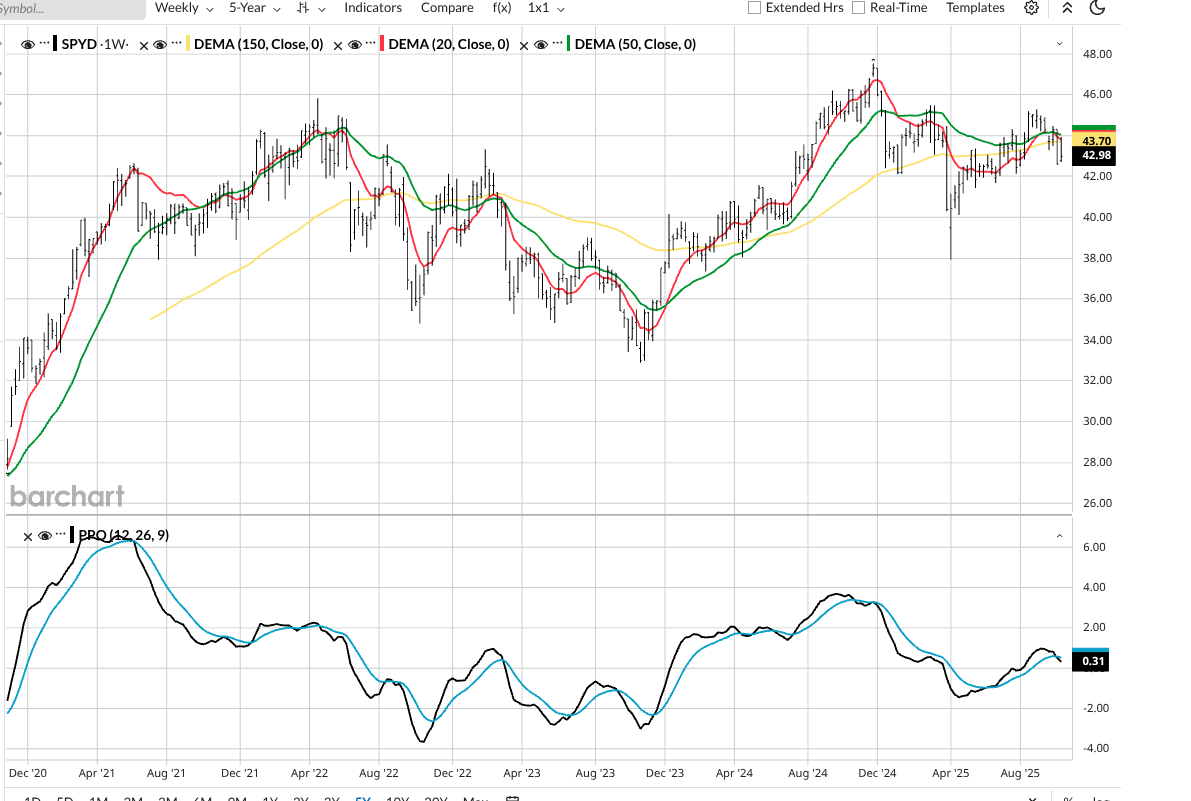1191x801 pixels.
Task: Toggle visibility eye for DEMA 20
Action: coord(355,45)
